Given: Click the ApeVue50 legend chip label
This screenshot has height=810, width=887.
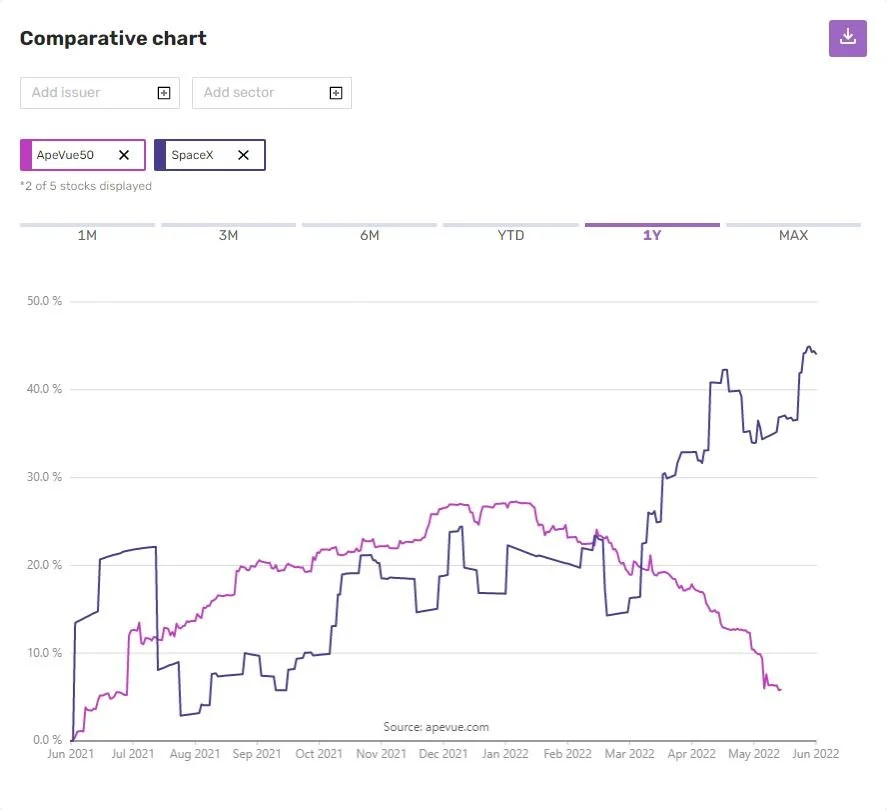Looking at the screenshot, I should point(65,155).
